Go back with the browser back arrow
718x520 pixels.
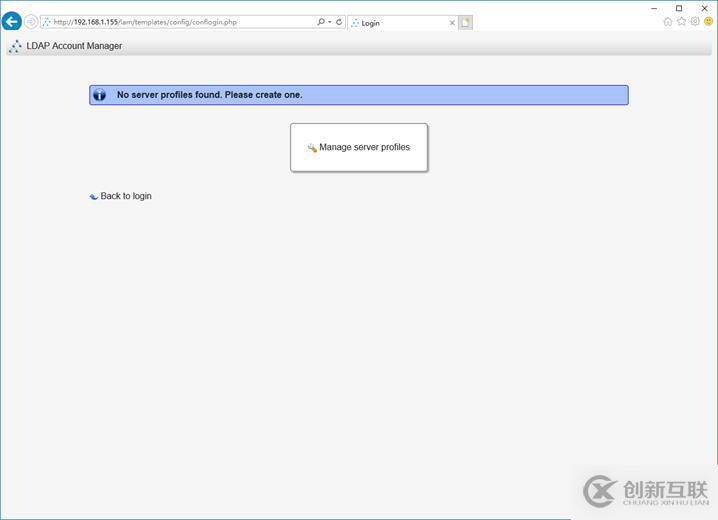[12, 22]
